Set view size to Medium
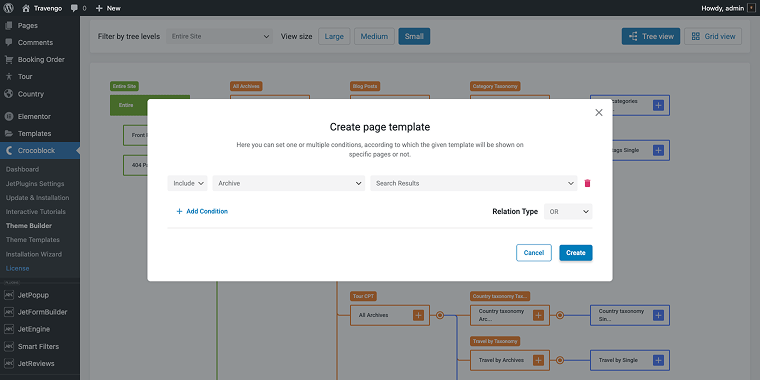Image resolution: width=760 pixels, height=380 pixels. 374,36
